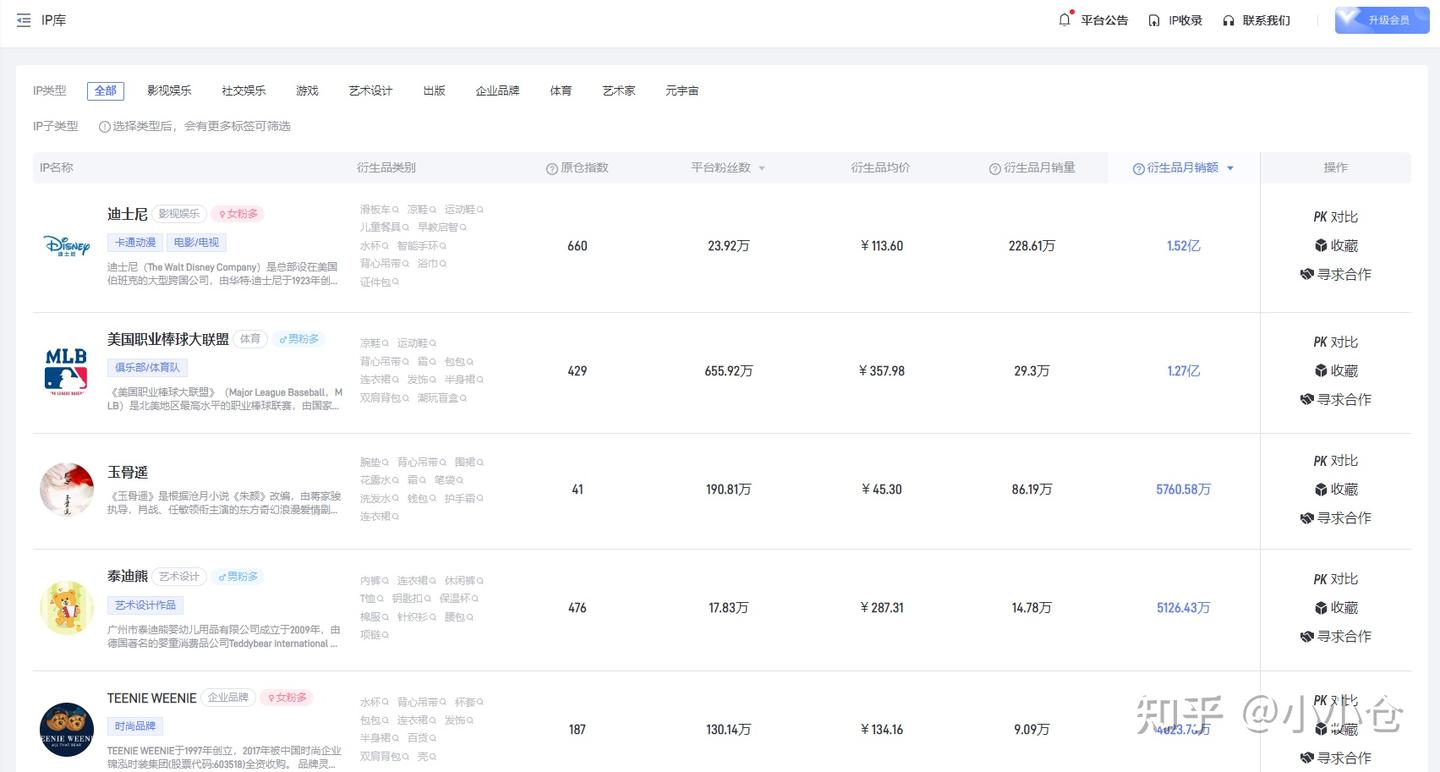Click PK 对比 for 玉骨遥
Viewport: 1440px width, 772px height.
1335,461
